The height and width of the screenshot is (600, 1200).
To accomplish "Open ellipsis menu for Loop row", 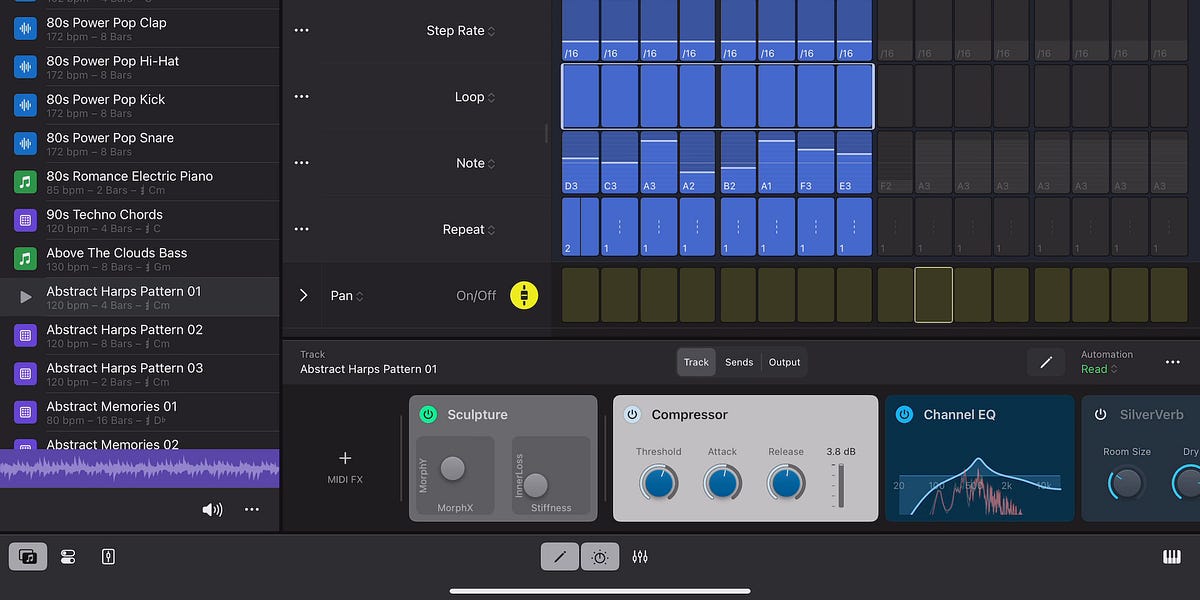I will (302, 97).
